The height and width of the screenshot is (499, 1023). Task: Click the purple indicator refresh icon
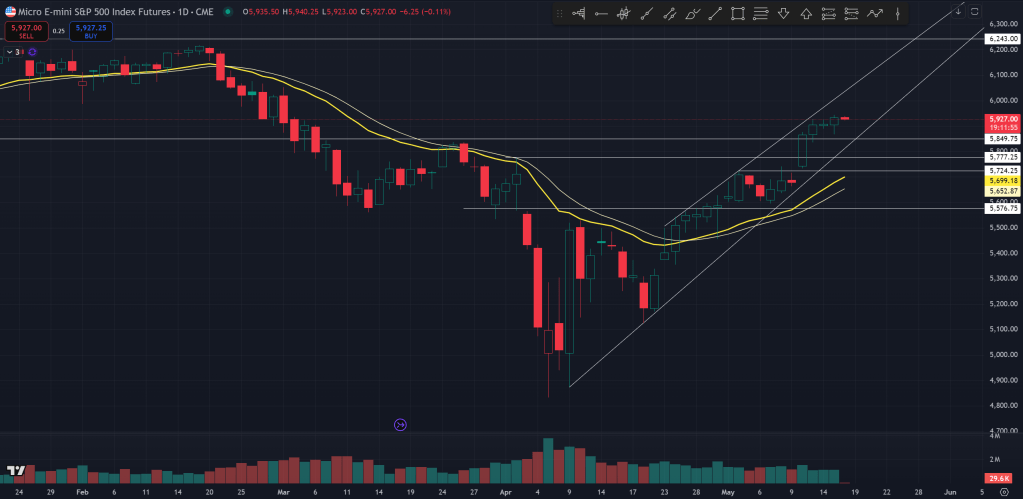coord(400,425)
